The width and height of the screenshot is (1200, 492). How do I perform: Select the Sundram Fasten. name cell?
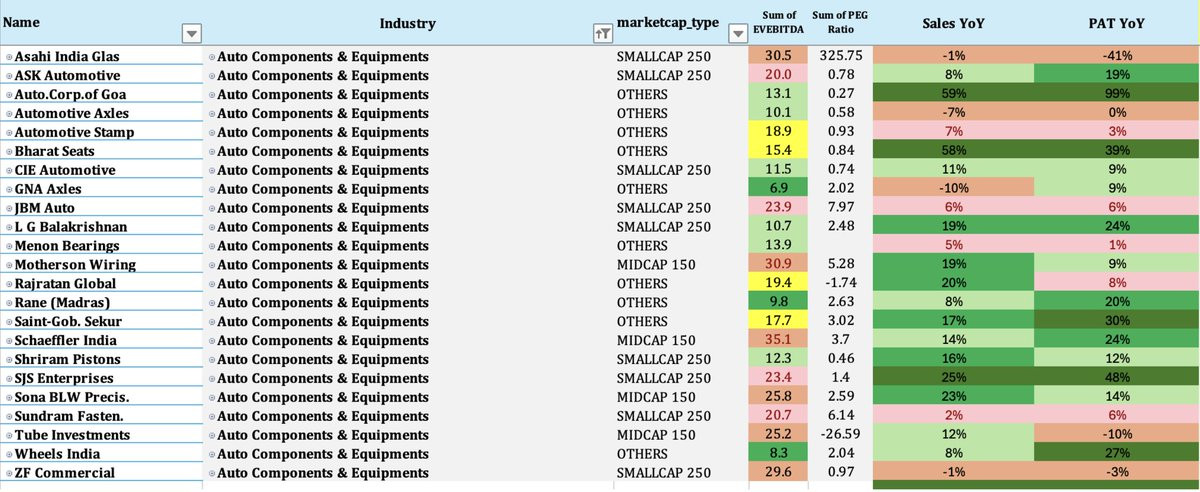102,417
